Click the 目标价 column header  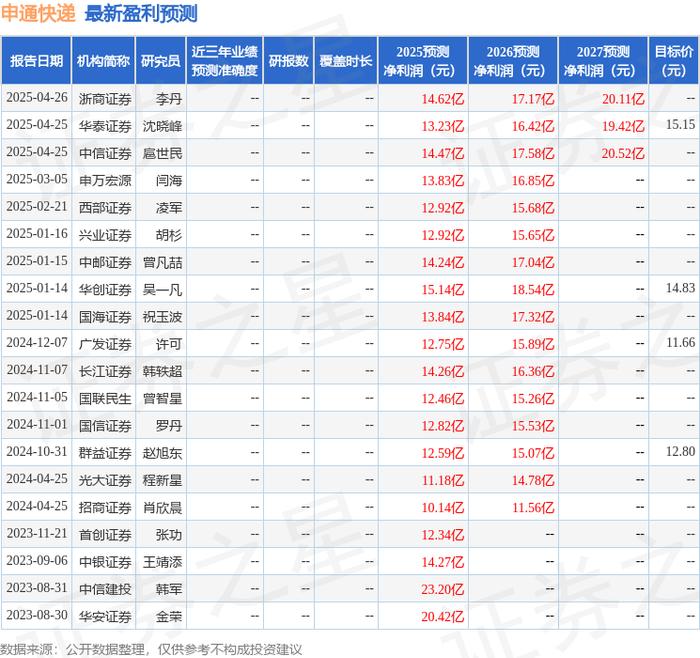[674, 61]
